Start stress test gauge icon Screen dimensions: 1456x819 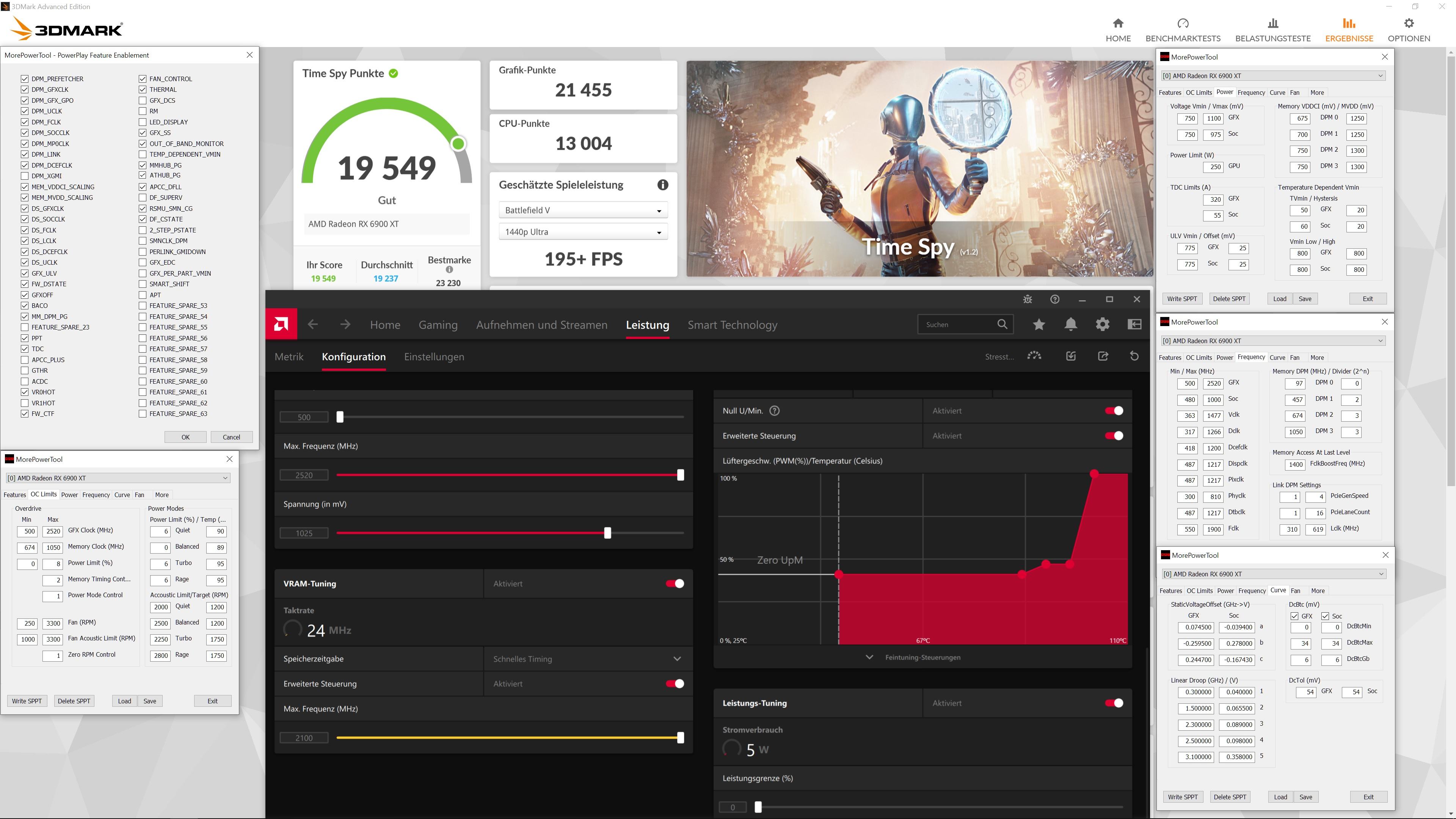(1034, 356)
